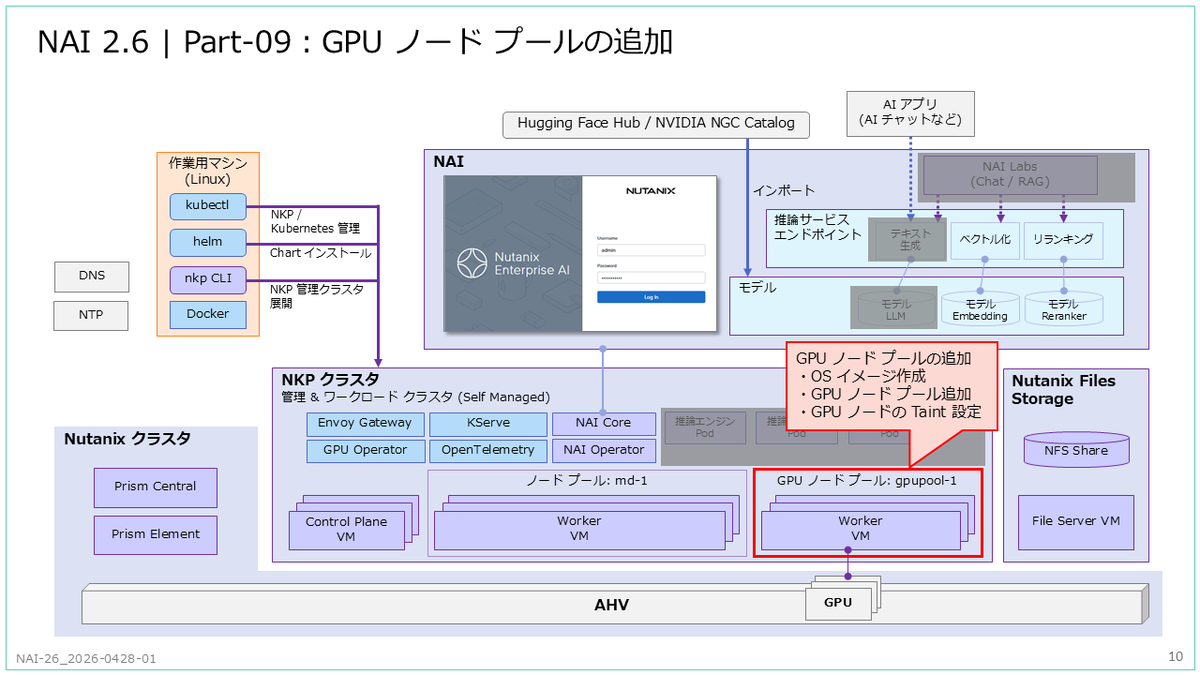The height and width of the screenshot is (675, 1200).
Task: Click the 推論エンジン Pod box
Action: tap(706, 428)
